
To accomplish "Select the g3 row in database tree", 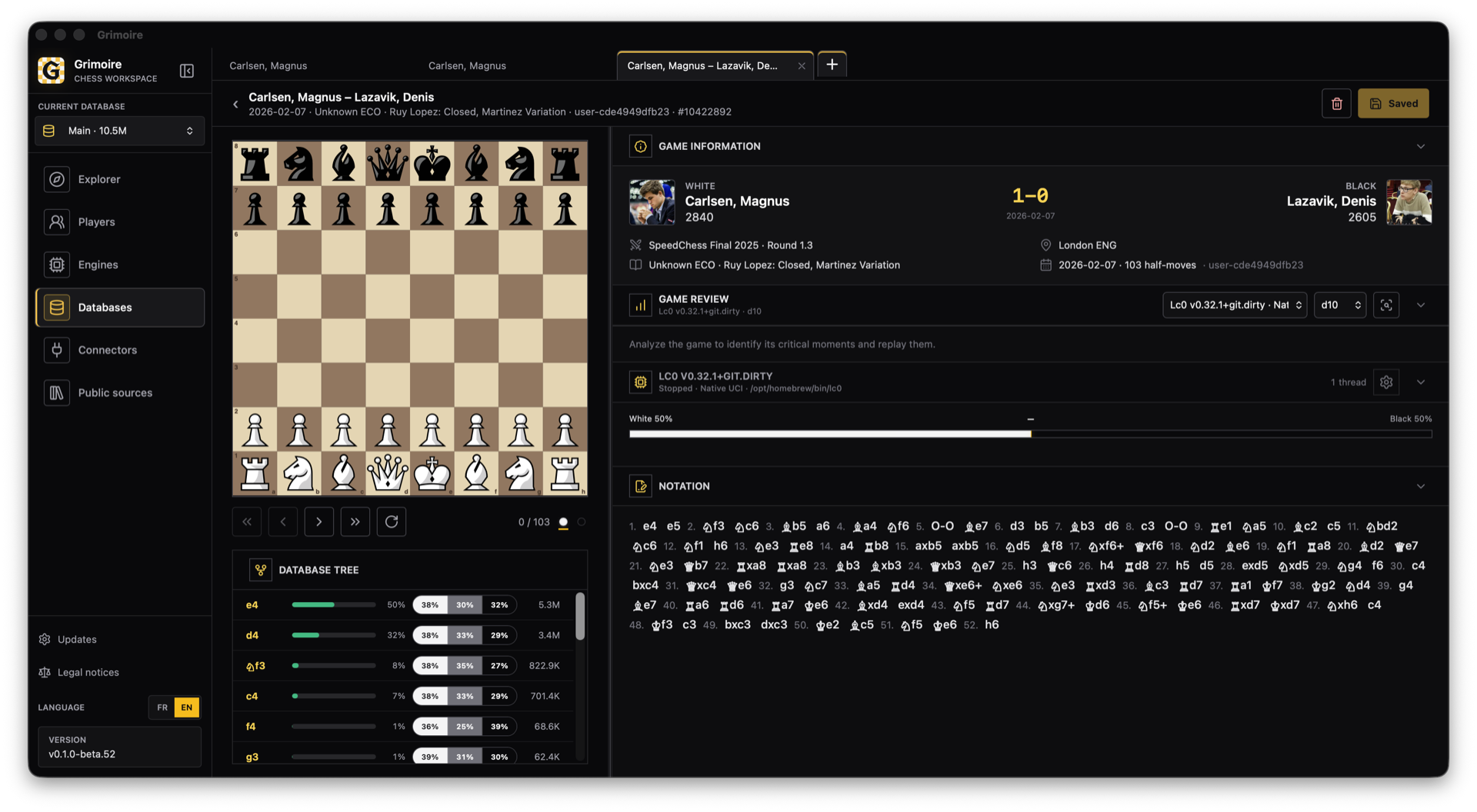I will tap(404, 757).
